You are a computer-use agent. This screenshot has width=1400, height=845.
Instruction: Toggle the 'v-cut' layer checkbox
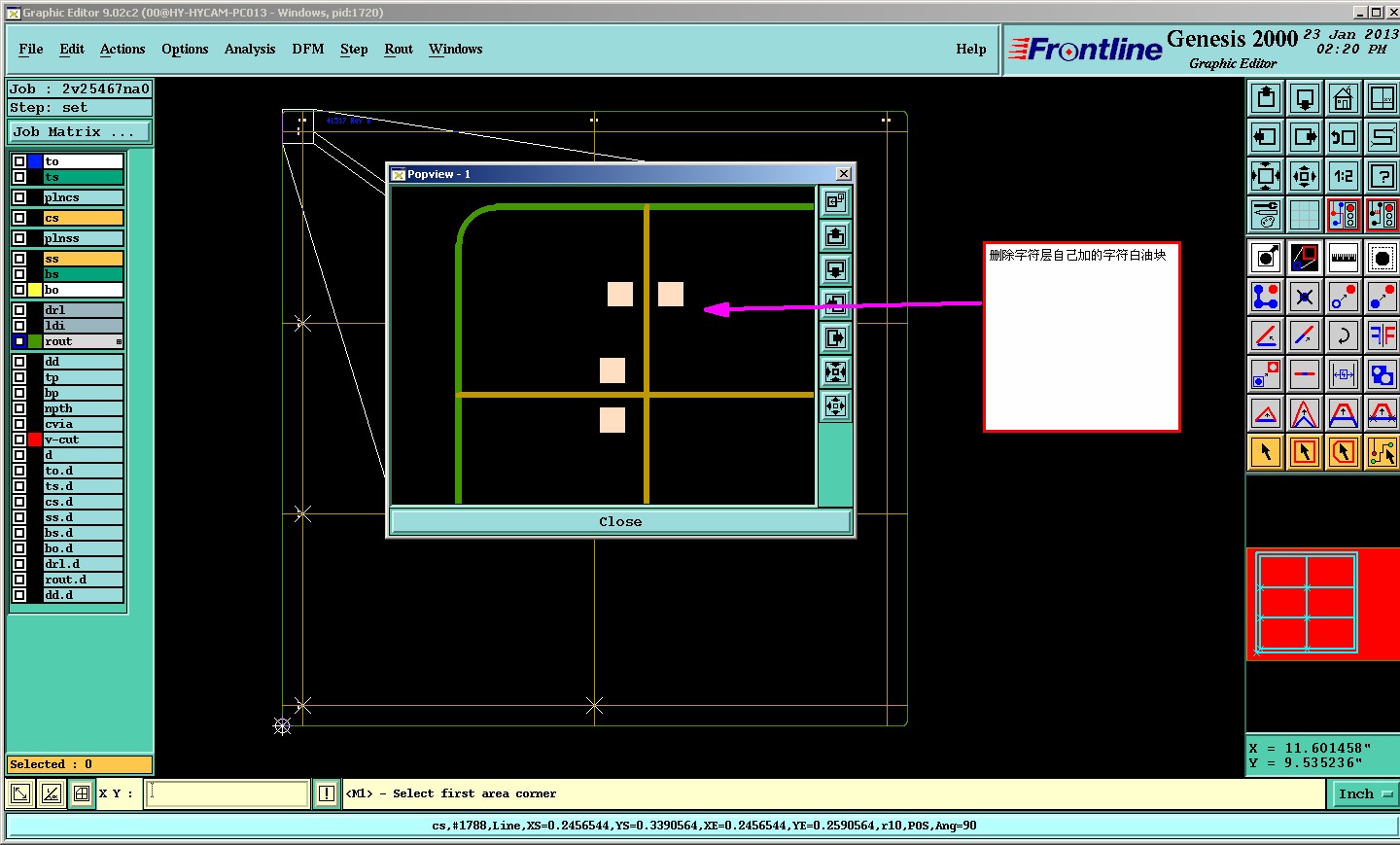point(19,440)
